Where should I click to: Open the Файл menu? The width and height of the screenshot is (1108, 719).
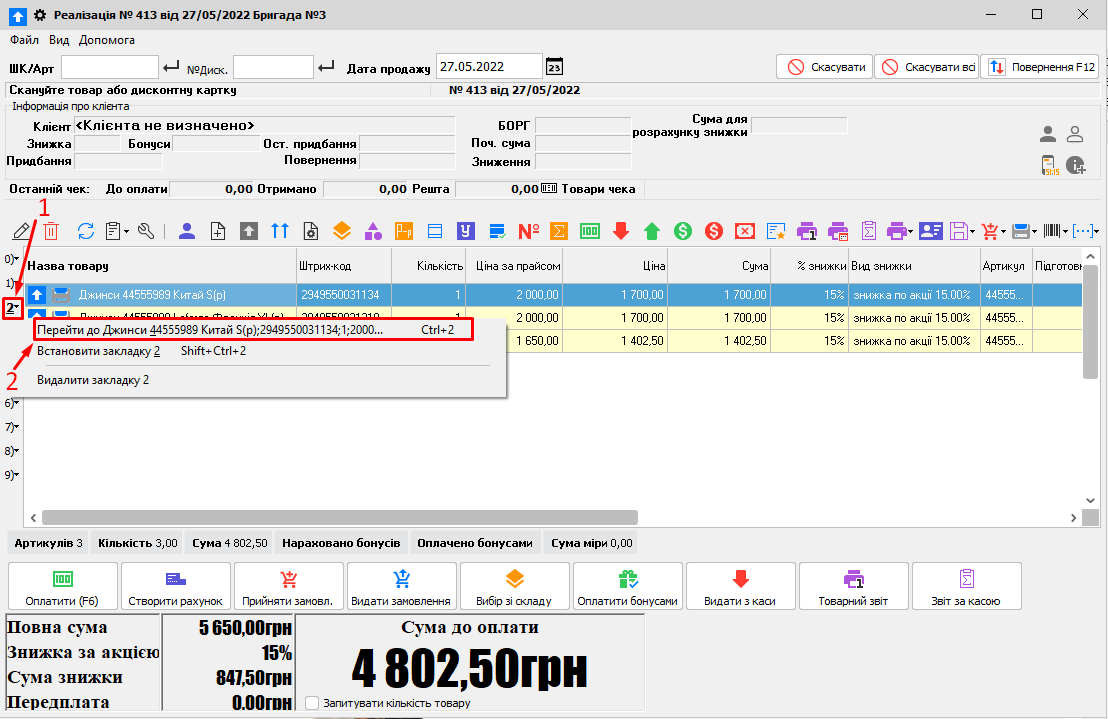tap(25, 40)
